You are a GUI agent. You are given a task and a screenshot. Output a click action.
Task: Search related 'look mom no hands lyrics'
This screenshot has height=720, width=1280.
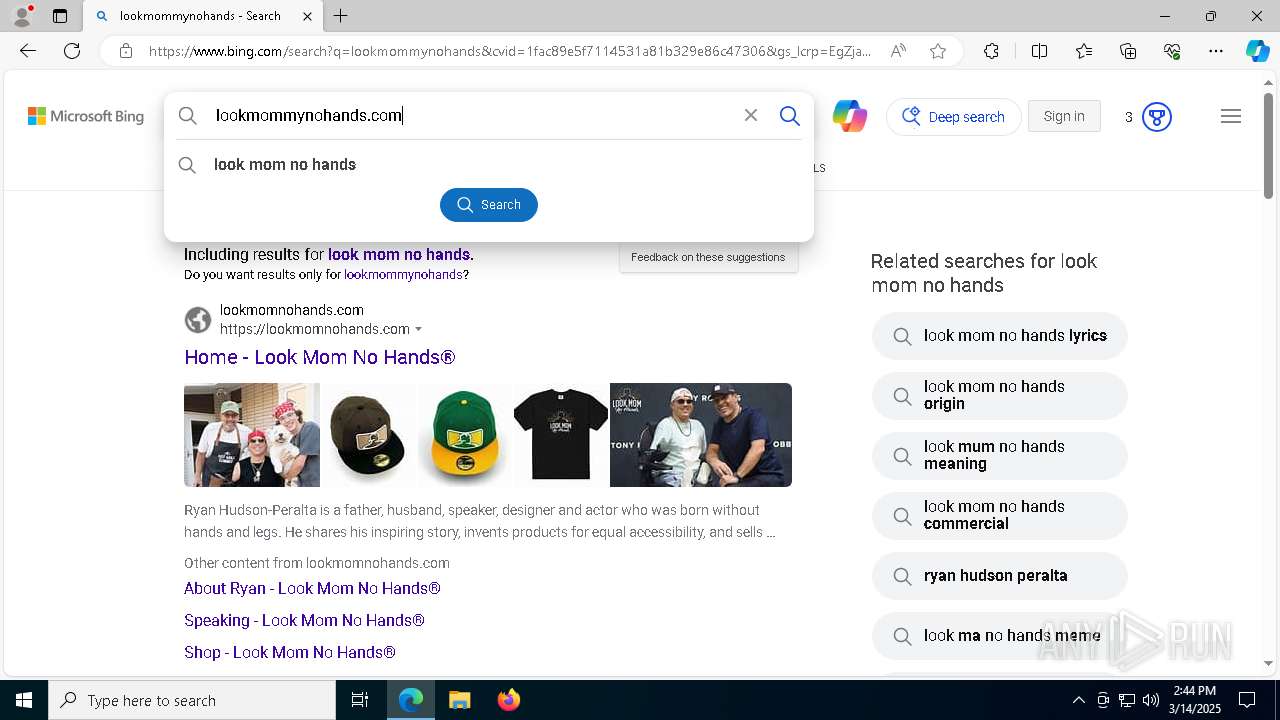pyautogui.click(x=1000, y=336)
